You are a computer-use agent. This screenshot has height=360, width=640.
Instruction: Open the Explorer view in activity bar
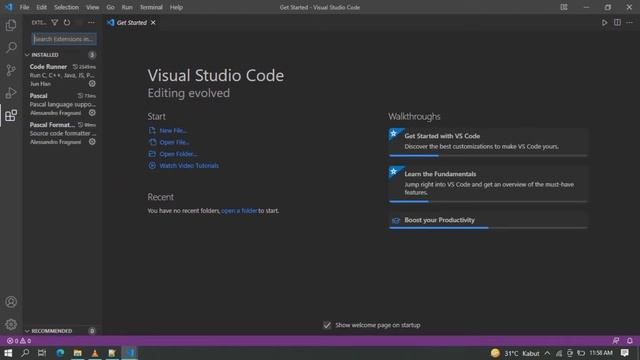[x=11, y=25]
